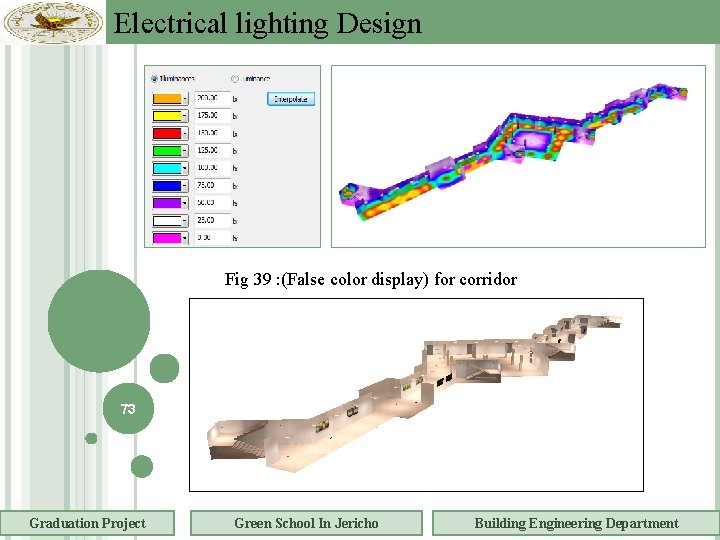Open the yellow swatch dropdown arrow
Image resolution: width=720 pixels, height=540 pixels.
(x=185, y=116)
